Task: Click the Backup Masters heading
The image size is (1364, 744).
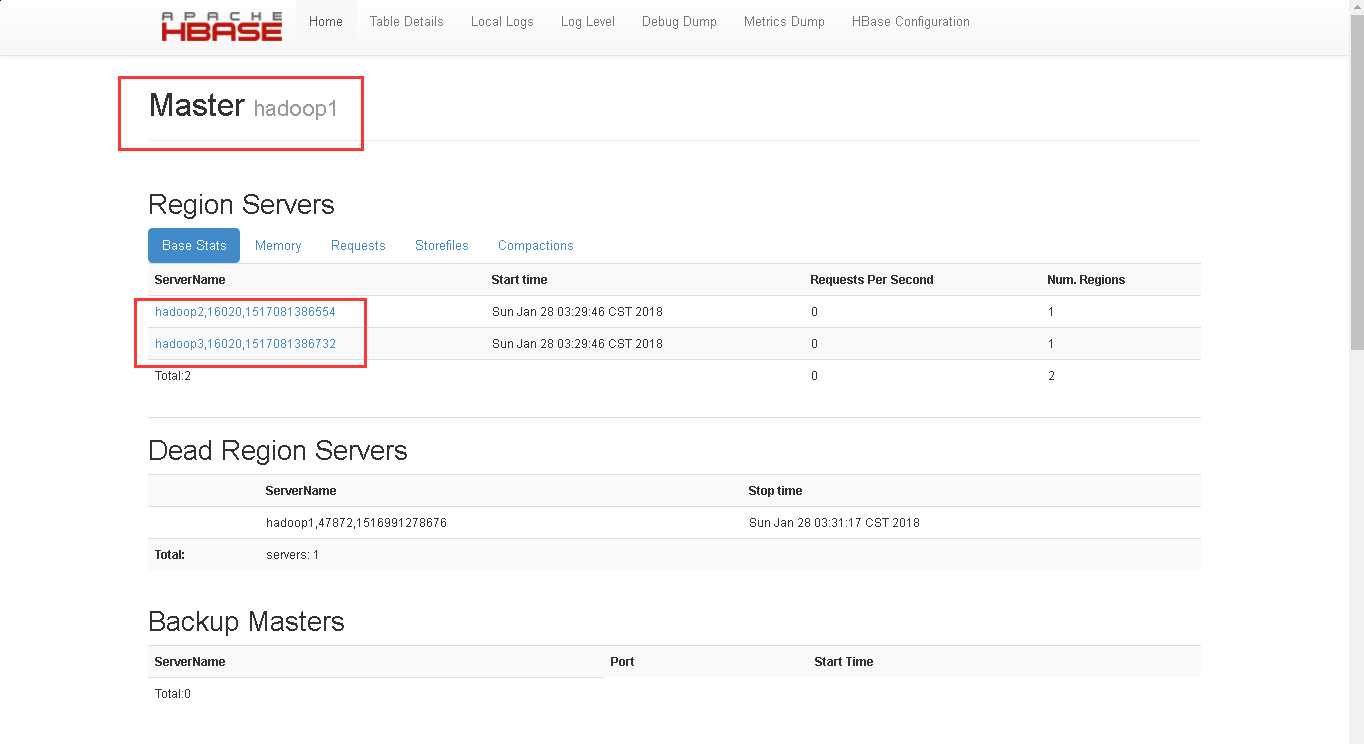Action: tap(246, 622)
